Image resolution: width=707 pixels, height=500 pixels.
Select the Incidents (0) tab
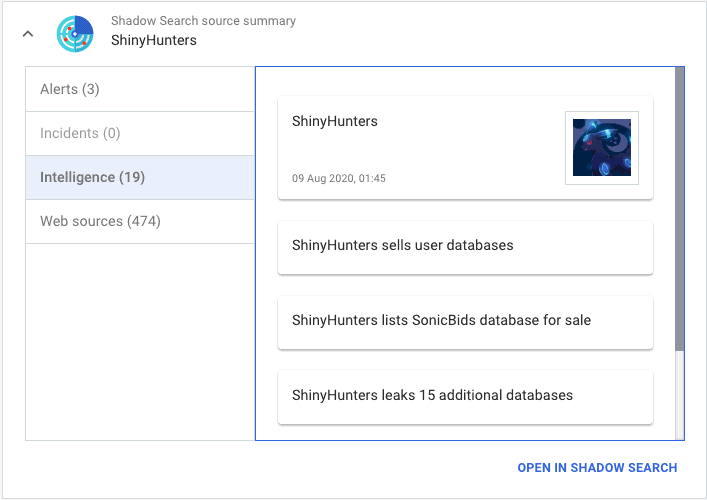point(140,133)
